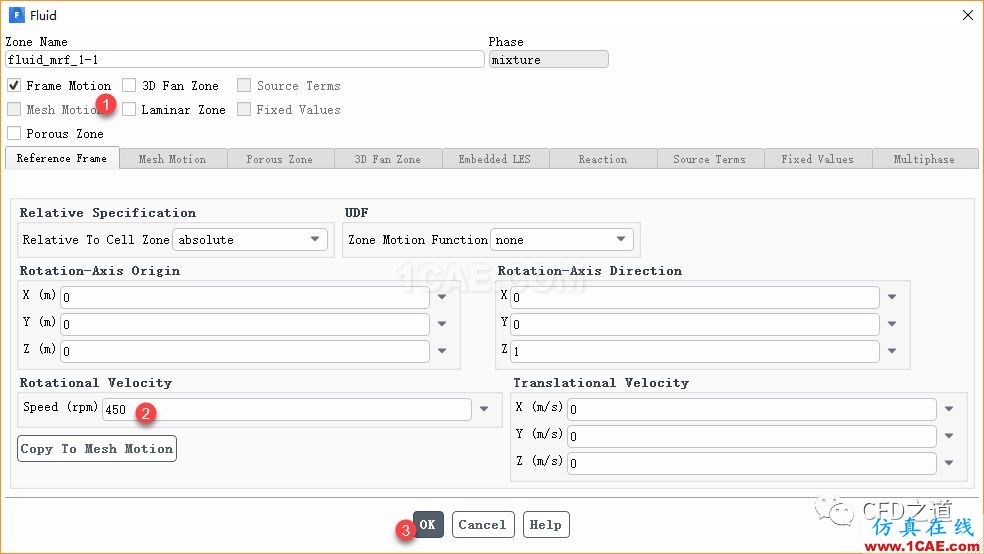Toggle the Source Terms checkbox

pos(244,85)
